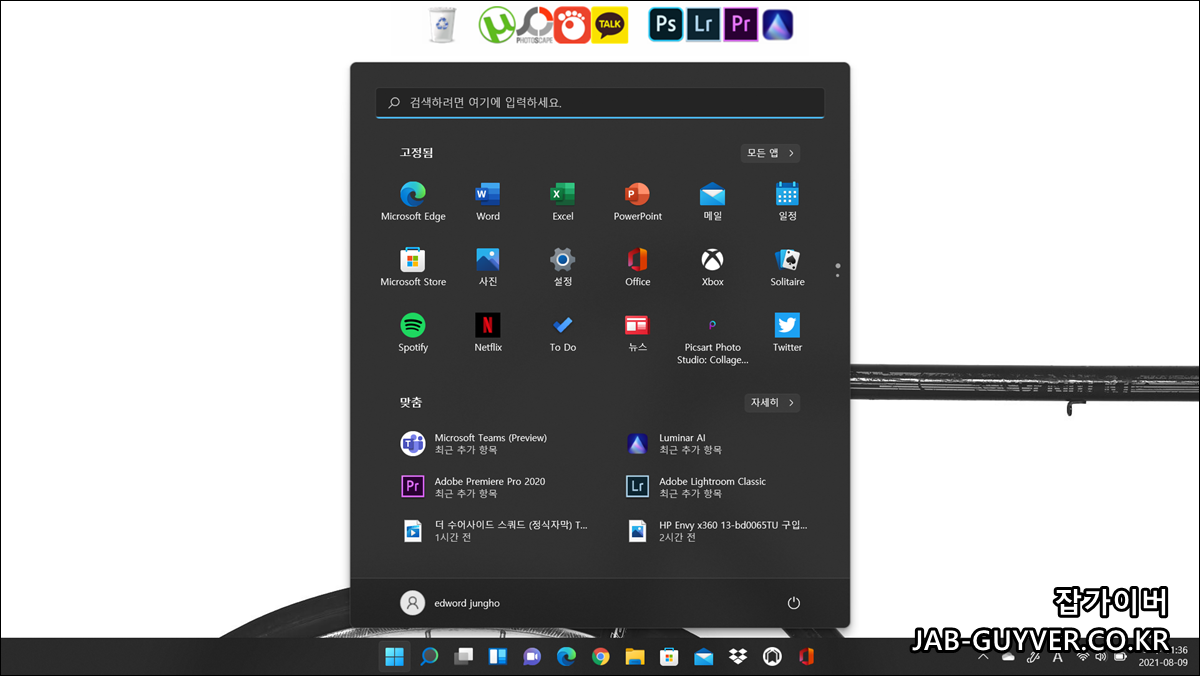Click the language indicator A in tray

tap(1058, 657)
